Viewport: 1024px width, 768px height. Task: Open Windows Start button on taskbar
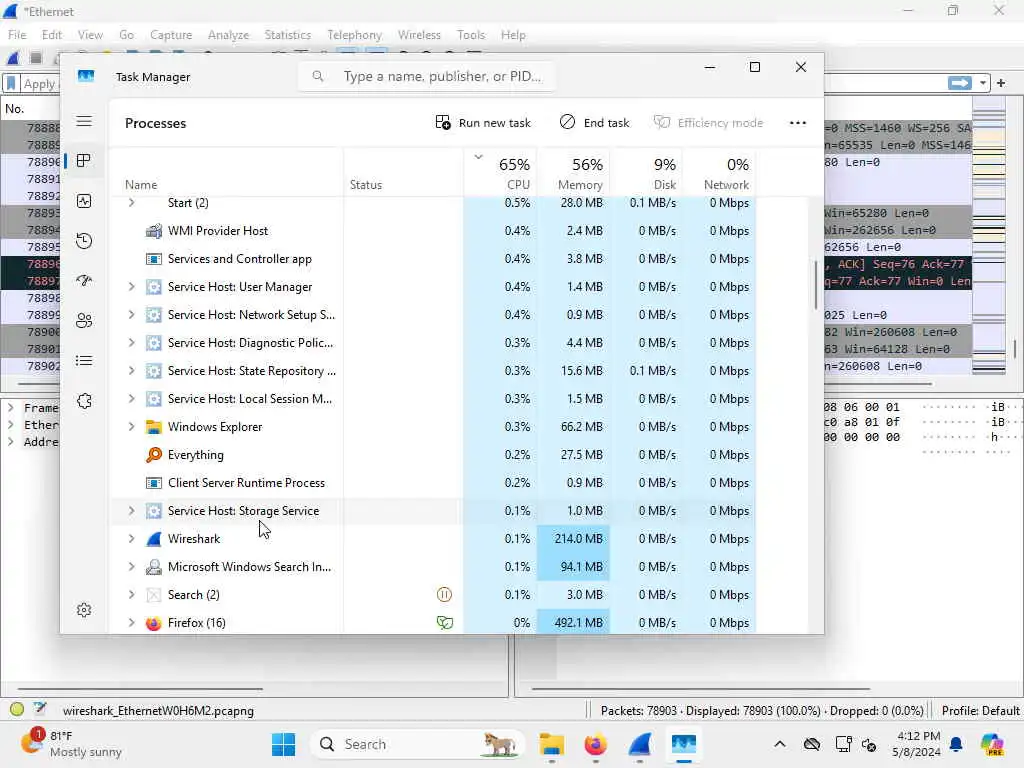[283, 744]
